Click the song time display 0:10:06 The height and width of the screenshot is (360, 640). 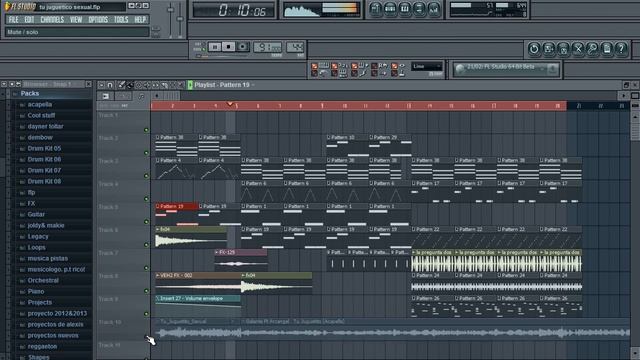click(x=236, y=10)
